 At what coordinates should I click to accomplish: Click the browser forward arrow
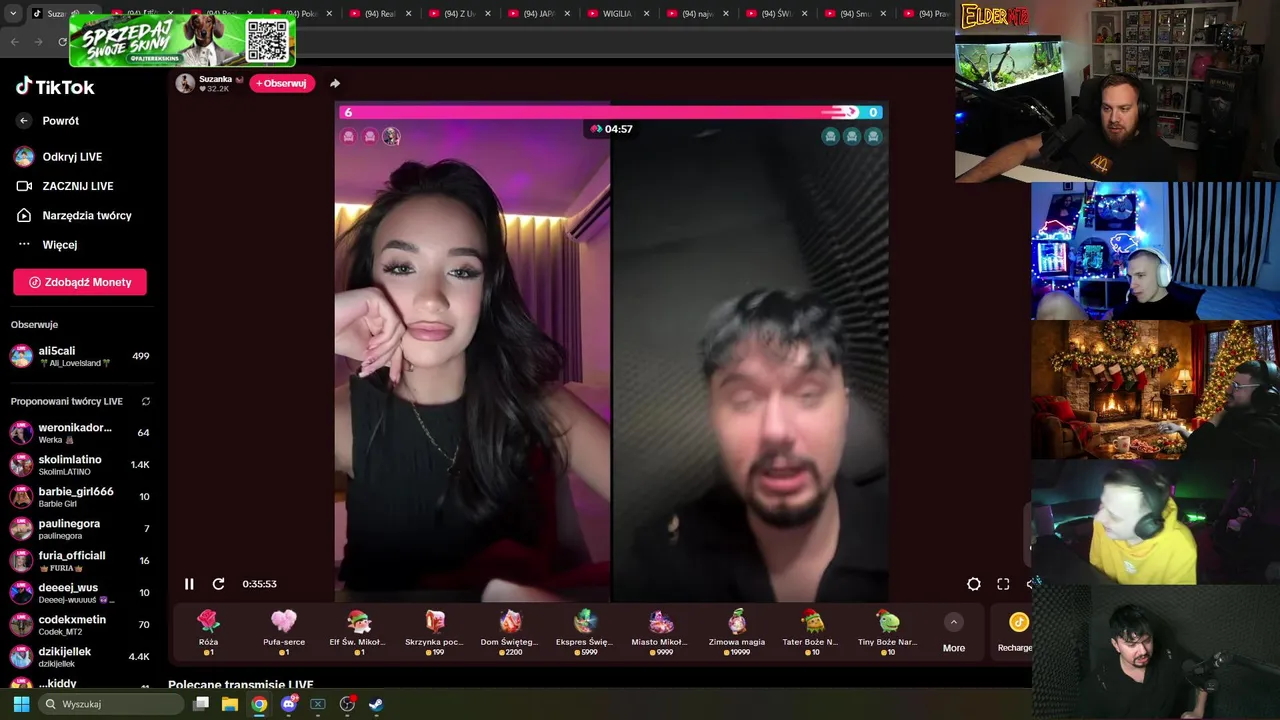point(39,41)
